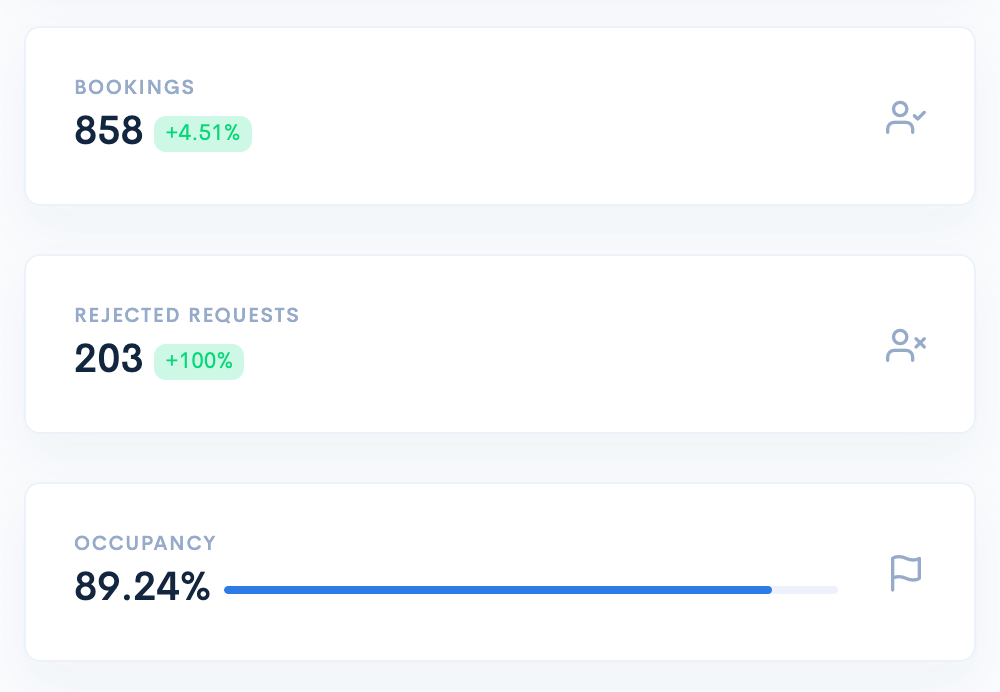This screenshot has height=692, width=1000.
Task: Click the 858 bookings total
Action: click(108, 131)
